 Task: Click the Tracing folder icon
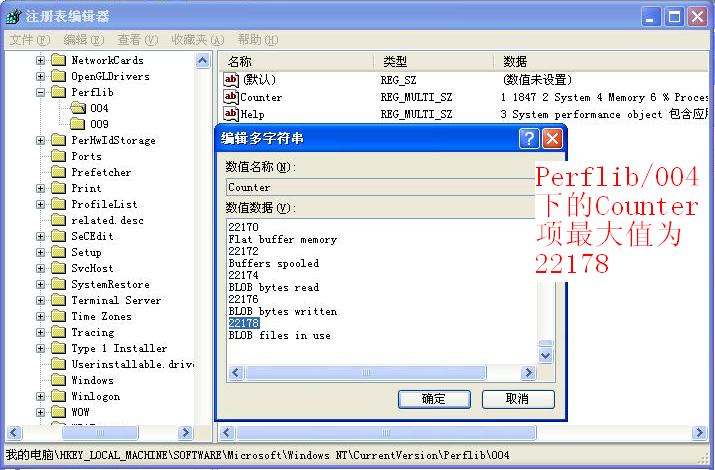(58, 332)
